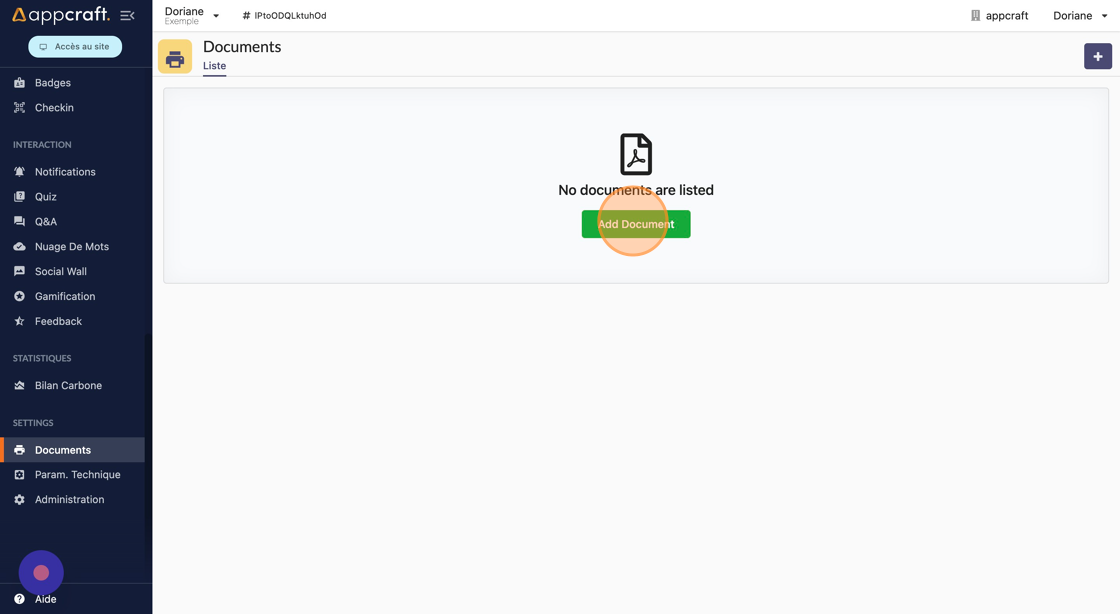Screen dimensions: 1120x614
Task: Open the Doriane user account dropdown
Action: (x=1080, y=16)
